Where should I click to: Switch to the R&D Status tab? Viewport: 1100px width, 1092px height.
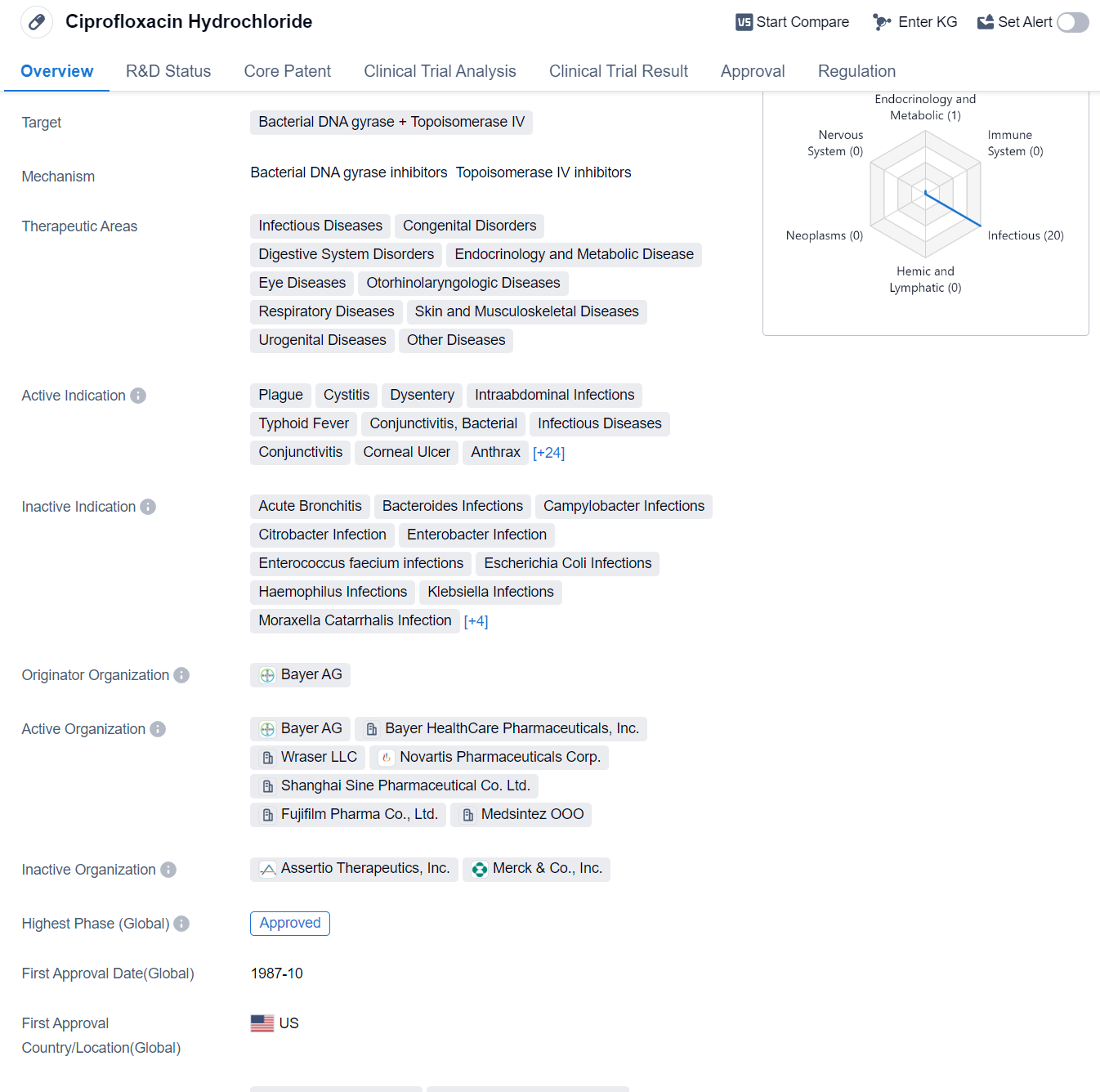pos(168,71)
